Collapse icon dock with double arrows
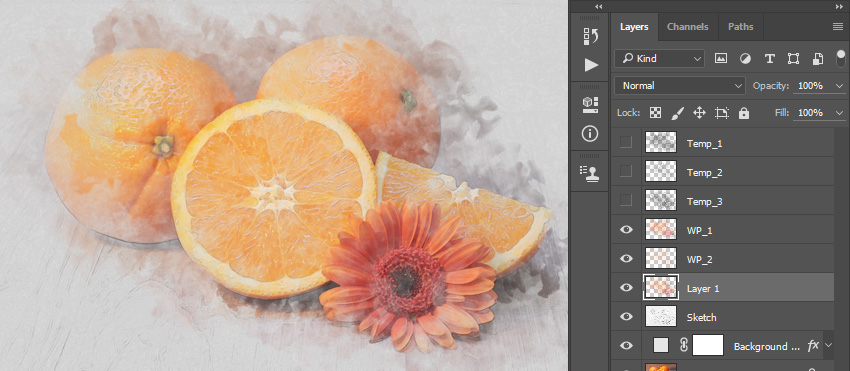 (598, 7)
